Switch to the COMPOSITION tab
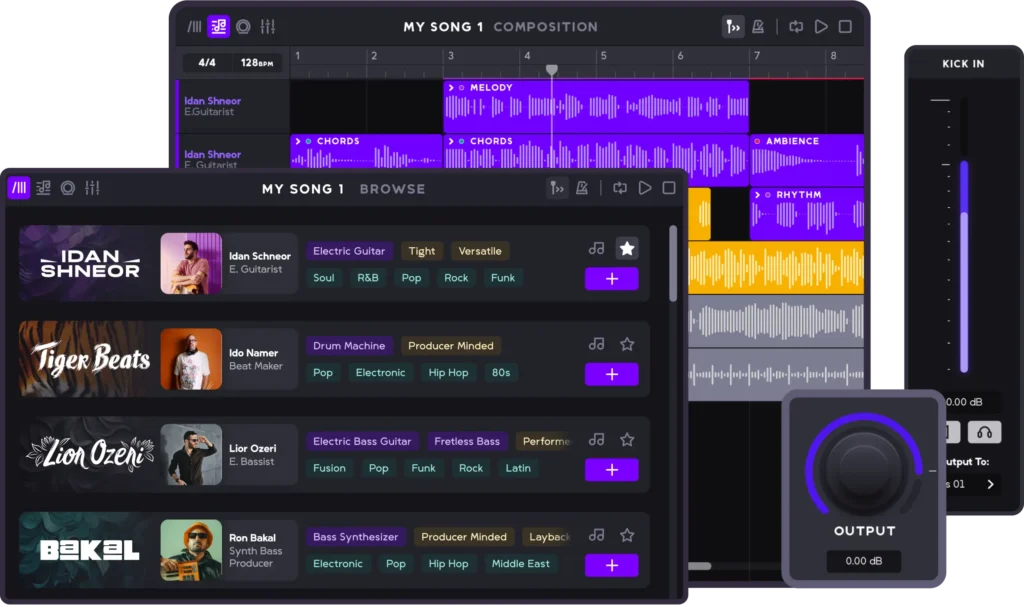 tap(546, 27)
